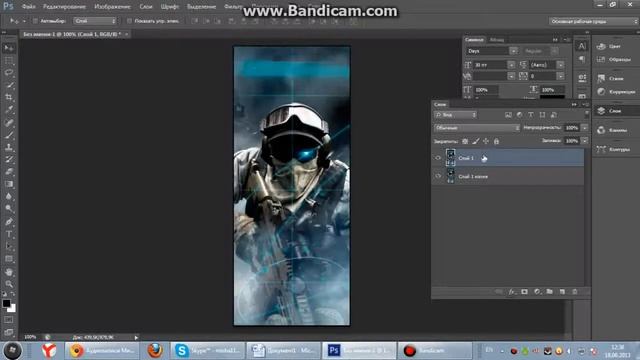Viewport: 640px width, 360px height.
Task: Open the Автовыбор Слой dropdown
Action: coord(95,21)
